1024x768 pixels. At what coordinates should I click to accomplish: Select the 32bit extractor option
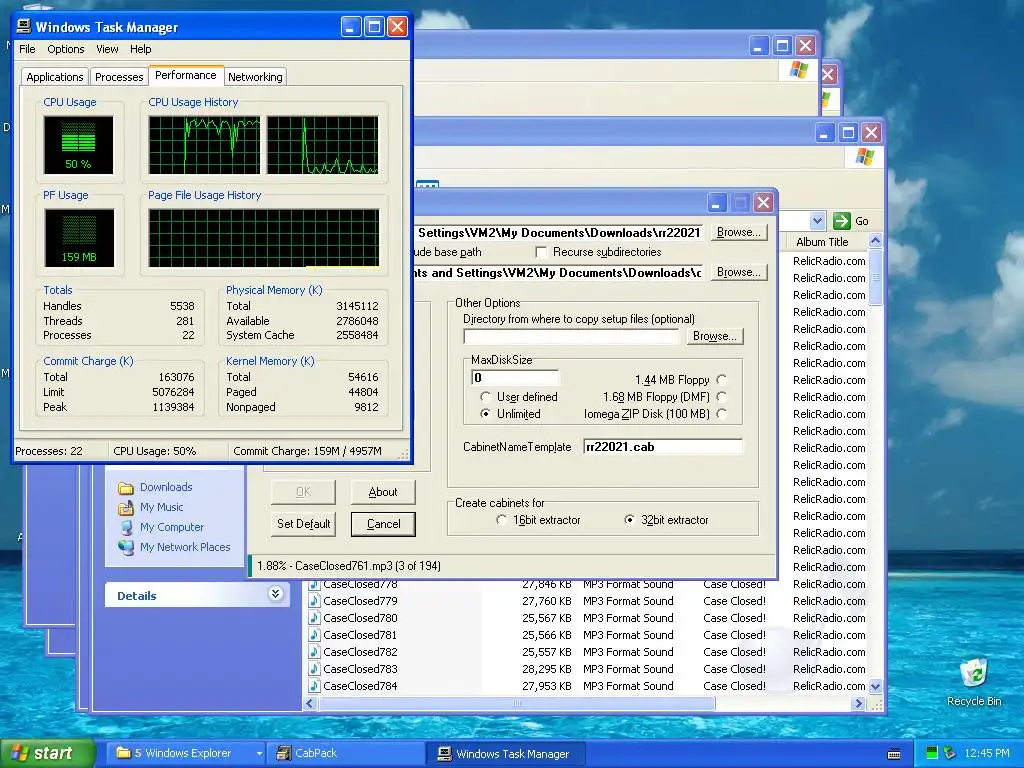629,520
